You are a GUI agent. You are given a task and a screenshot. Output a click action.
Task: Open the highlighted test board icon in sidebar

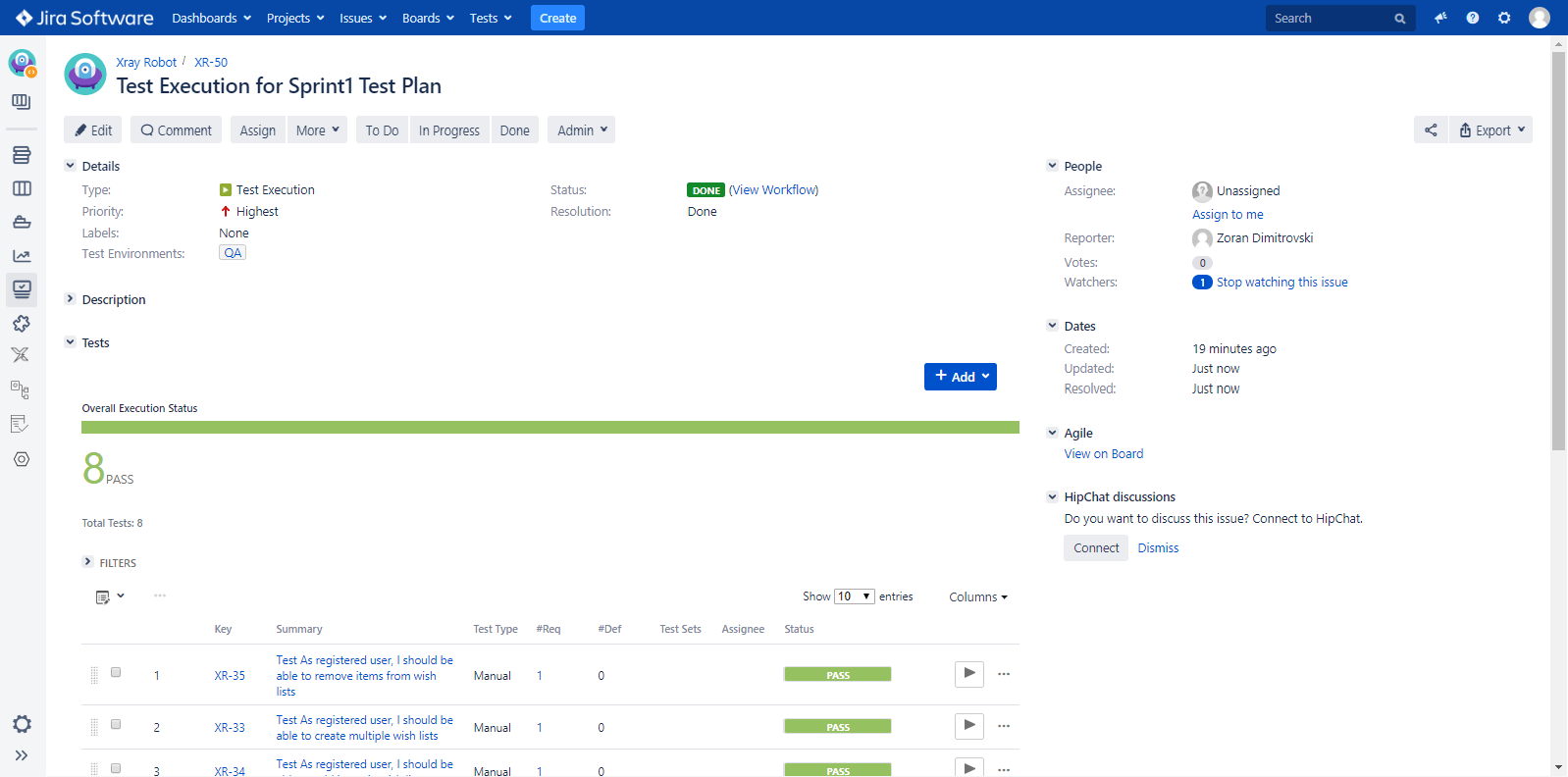[22, 289]
